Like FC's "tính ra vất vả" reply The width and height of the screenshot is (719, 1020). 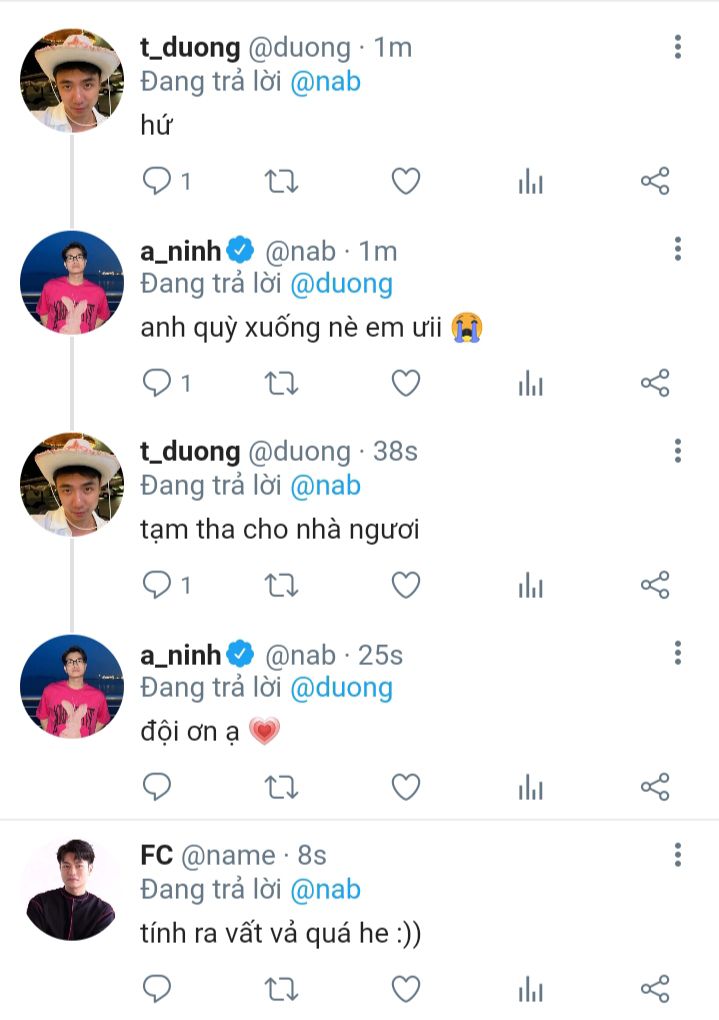[405, 989]
